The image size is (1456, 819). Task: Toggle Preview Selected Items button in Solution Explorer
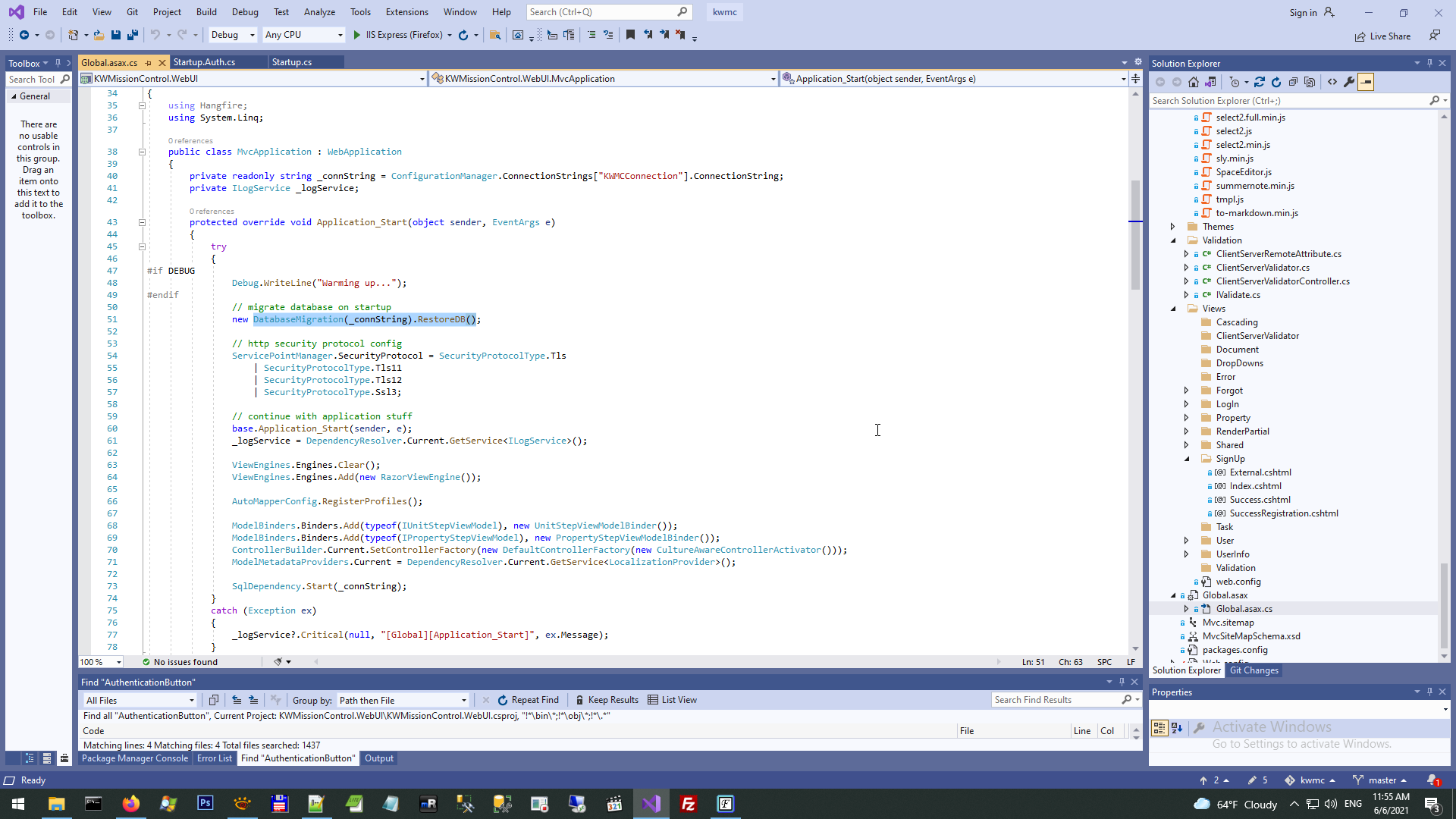(x=1366, y=82)
